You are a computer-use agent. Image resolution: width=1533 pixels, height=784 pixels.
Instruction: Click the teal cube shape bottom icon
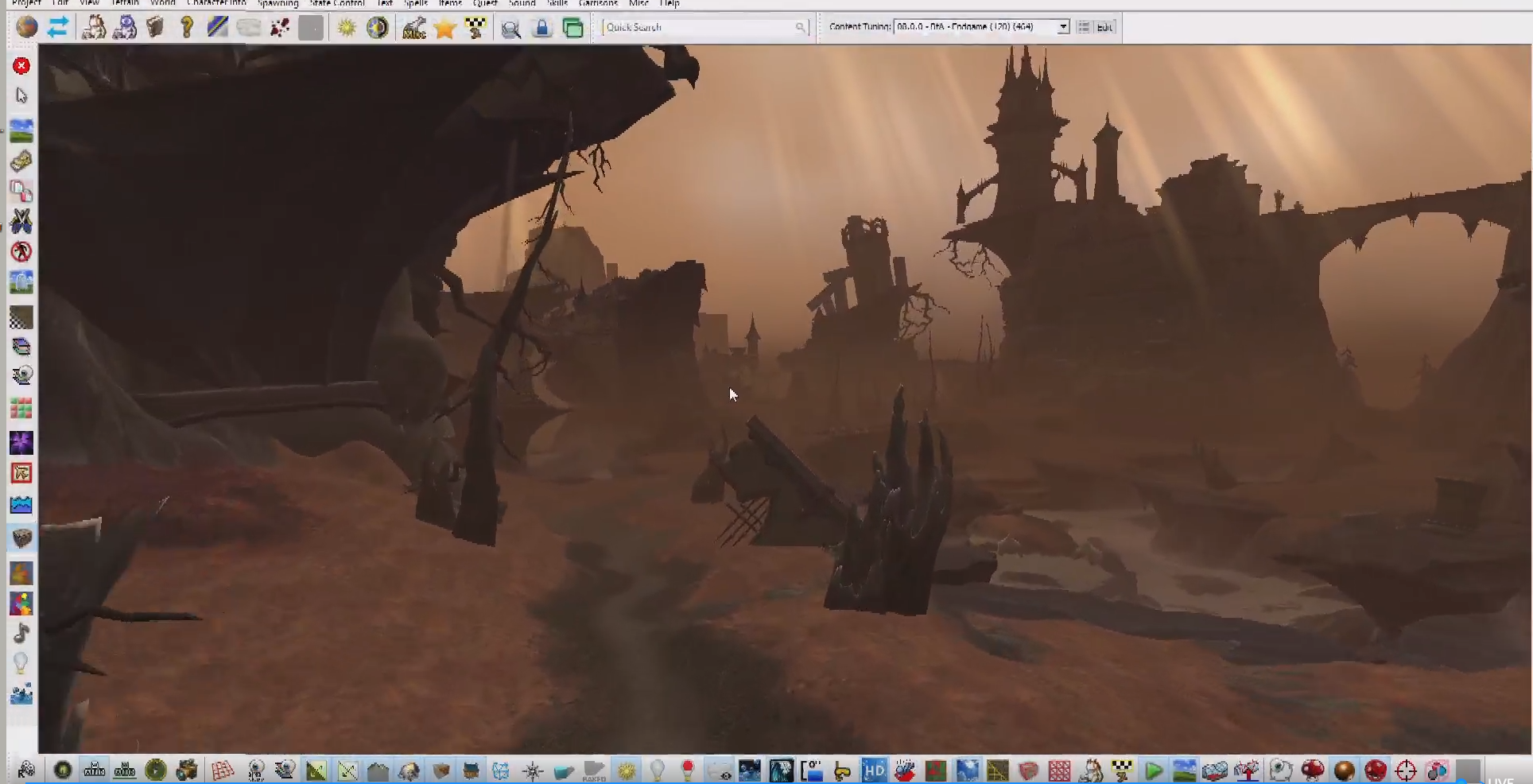[x=564, y=770]
